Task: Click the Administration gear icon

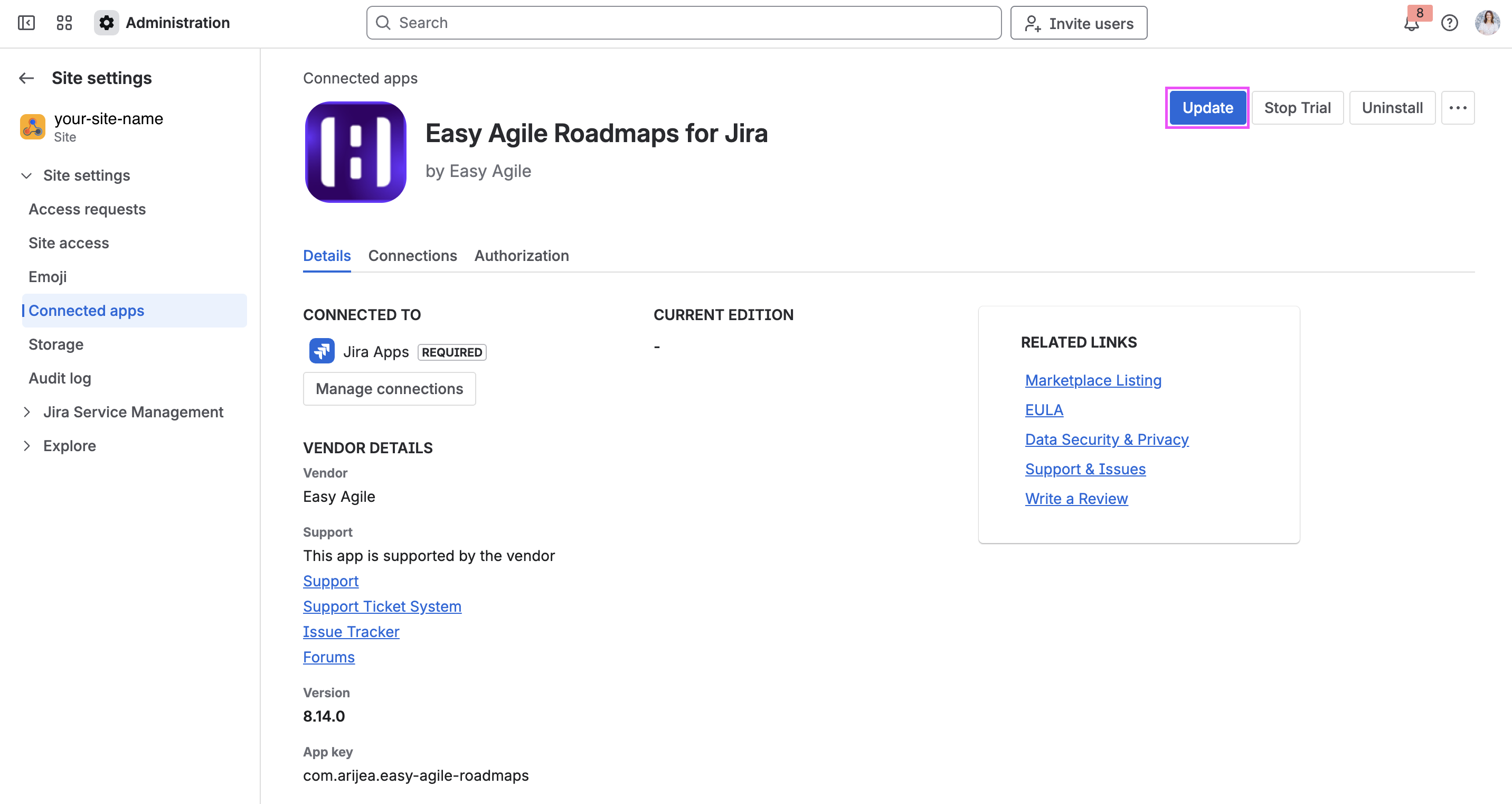Action: pos(106,23)
